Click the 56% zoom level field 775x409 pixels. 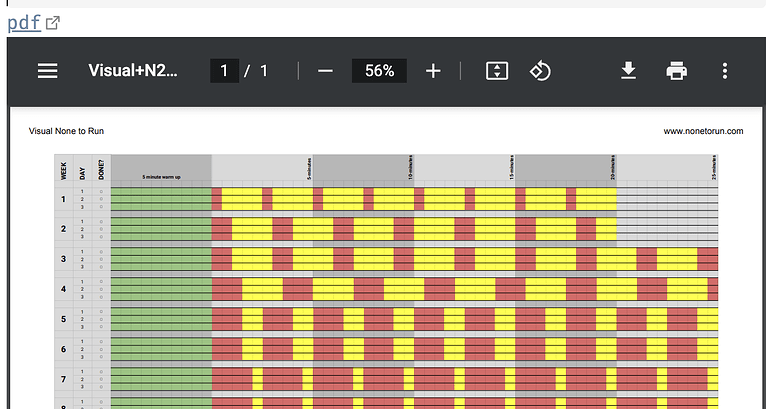coord(379,71)
